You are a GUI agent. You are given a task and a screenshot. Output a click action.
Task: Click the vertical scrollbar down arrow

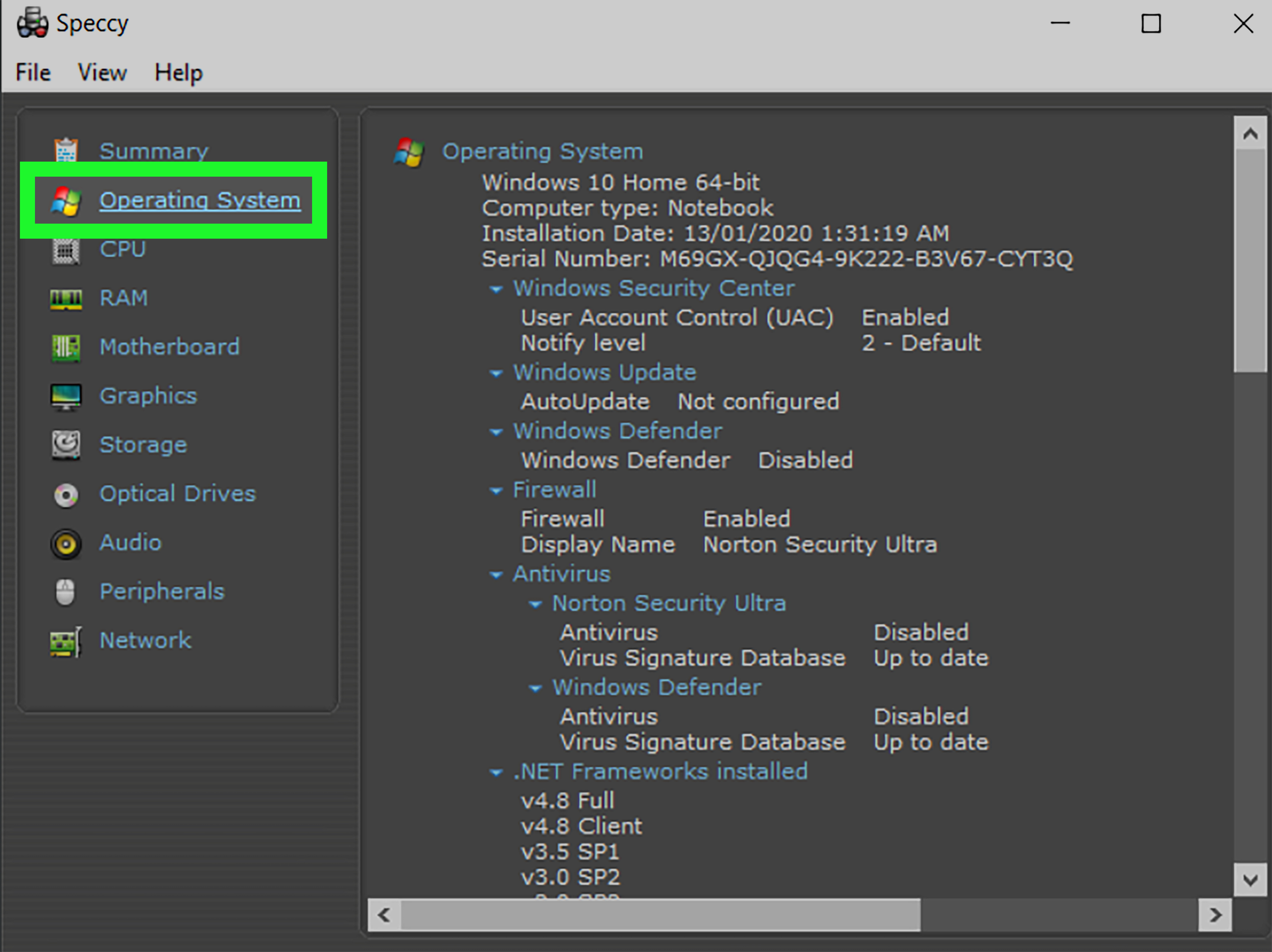click(1250, 879)
